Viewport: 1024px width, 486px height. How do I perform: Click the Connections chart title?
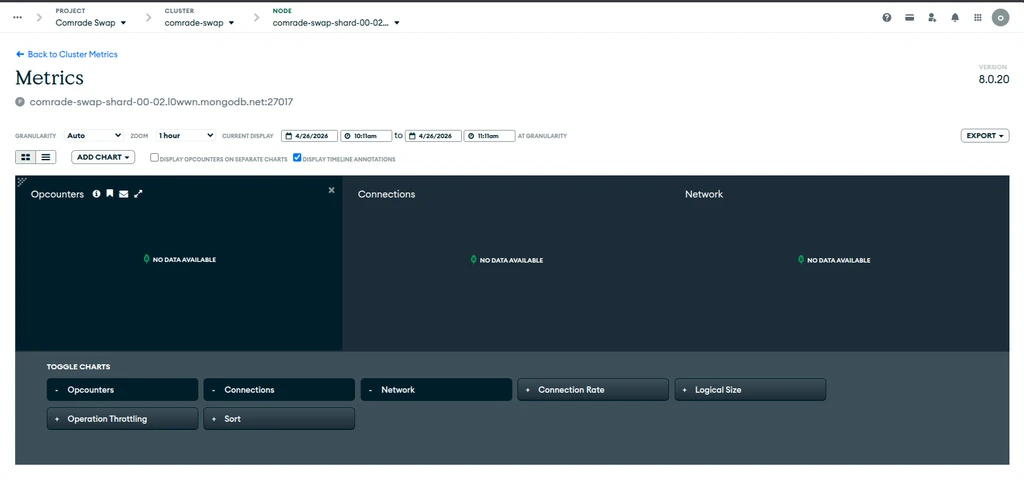[x=387, y=194]
